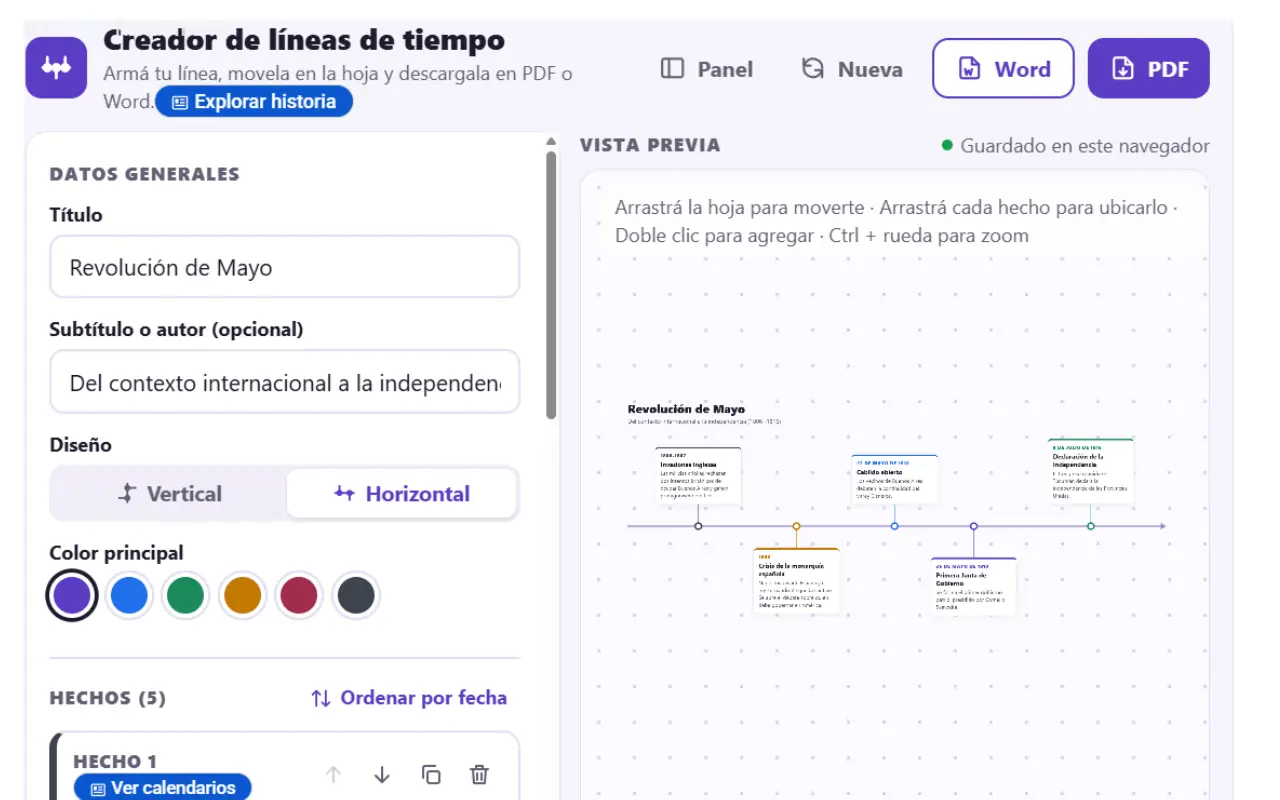Click the Revolución de Mayo preview title
This screenshot has width=1280, height=800.
tap(686, 409)
